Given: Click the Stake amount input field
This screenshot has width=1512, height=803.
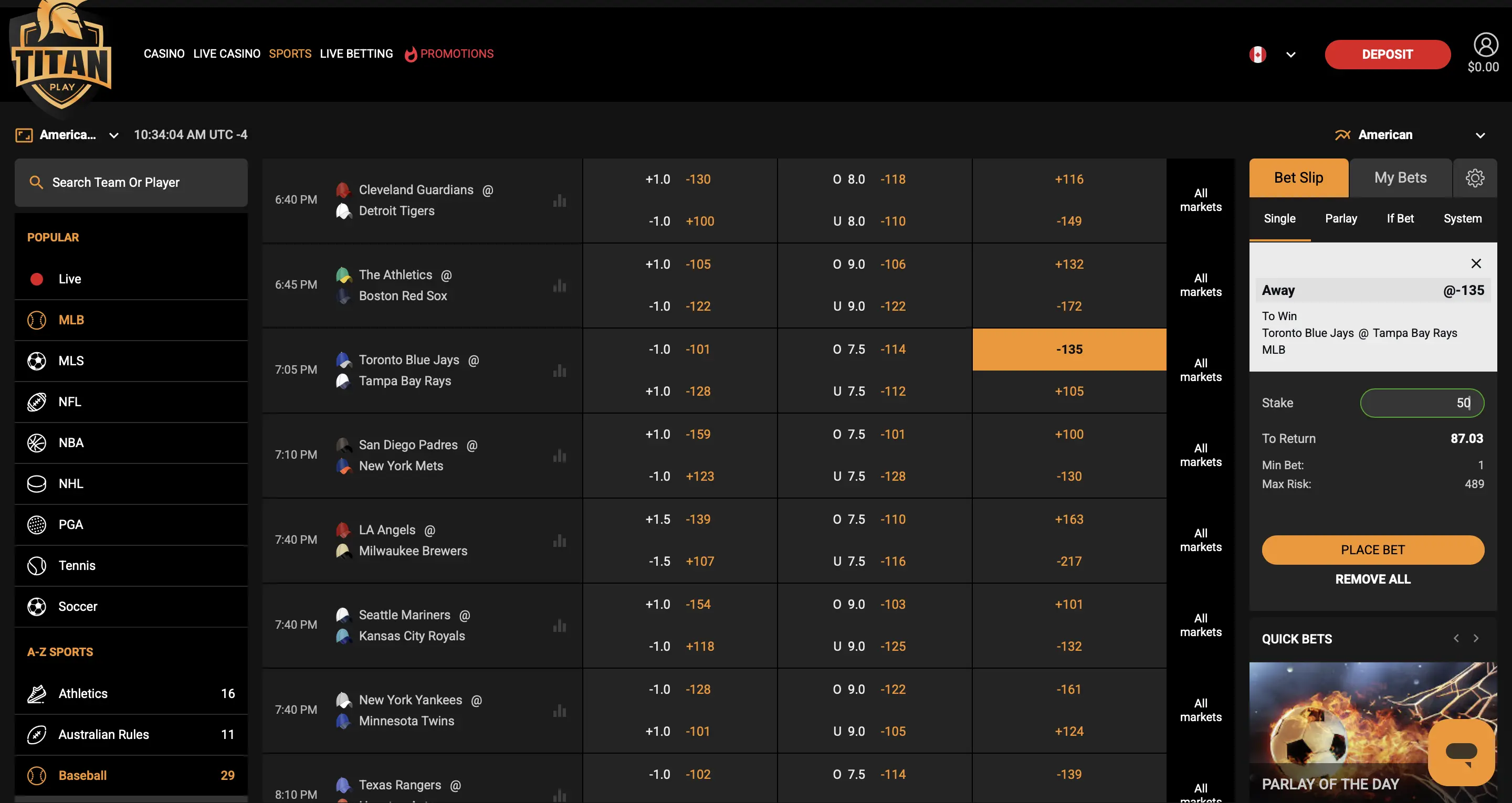Looking at the screenshot, I should [x=1422, y=403].
